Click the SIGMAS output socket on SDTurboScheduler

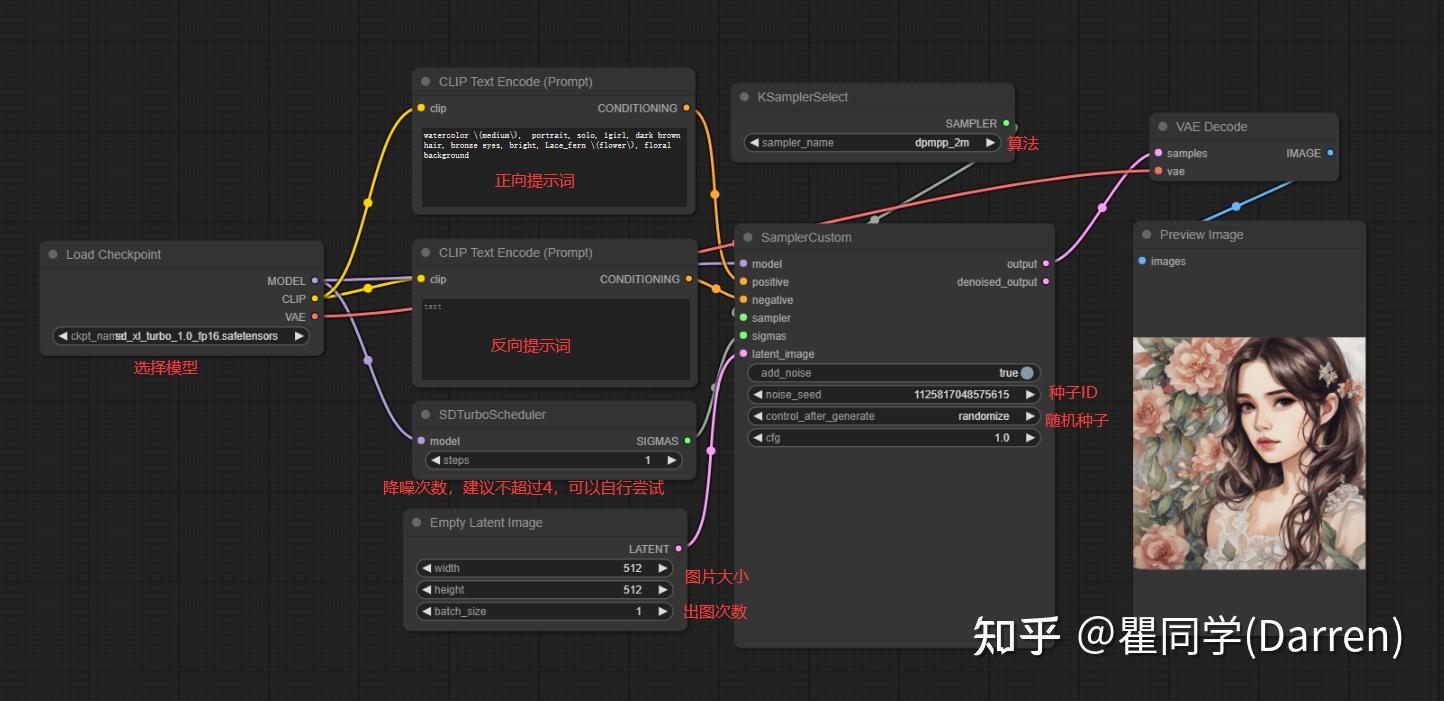[x=687, y=441]
